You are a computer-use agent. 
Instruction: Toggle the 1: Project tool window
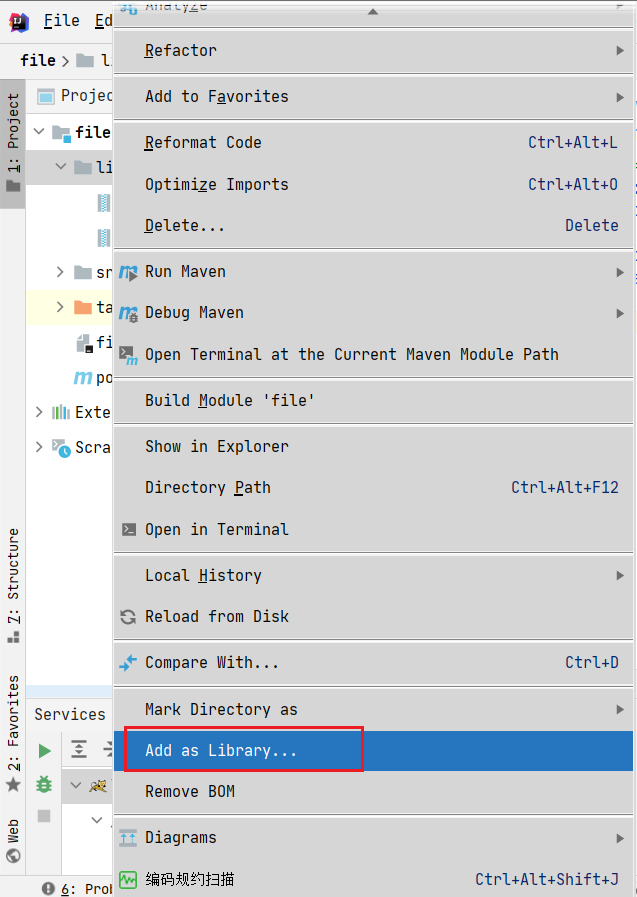click(13, 142)
